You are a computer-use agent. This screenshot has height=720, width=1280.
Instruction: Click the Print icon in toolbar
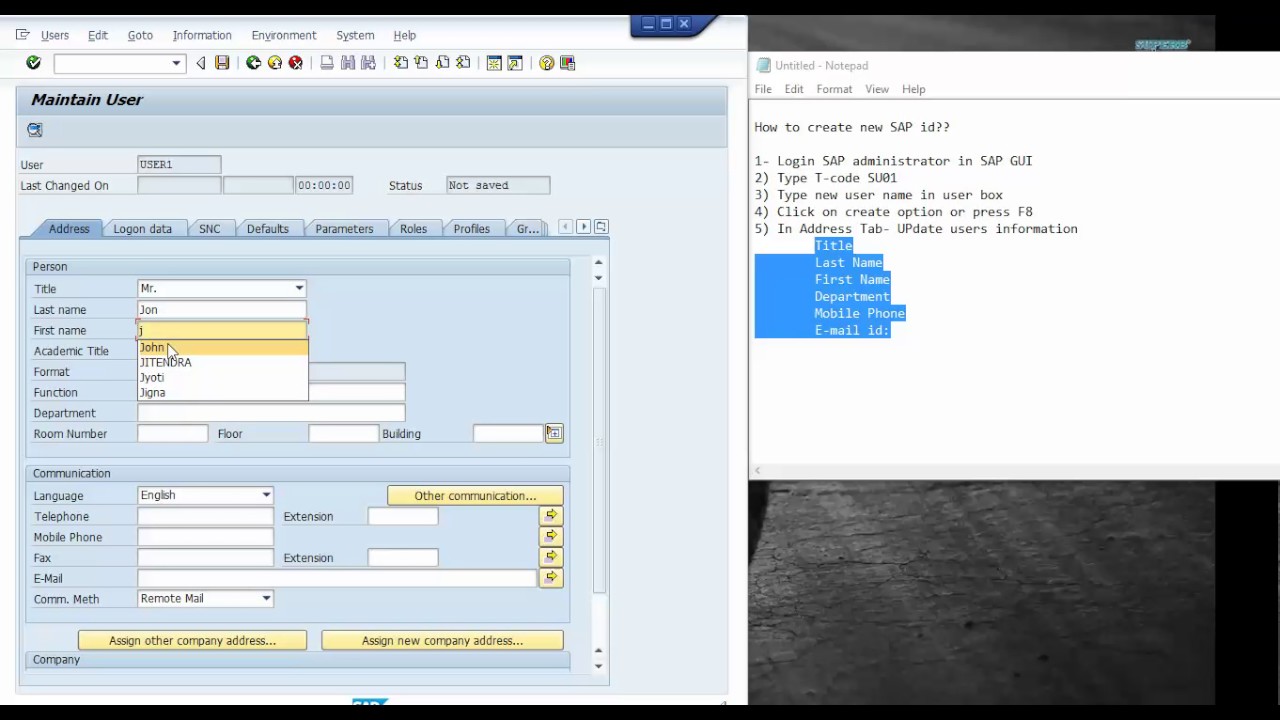pos(327,63)
